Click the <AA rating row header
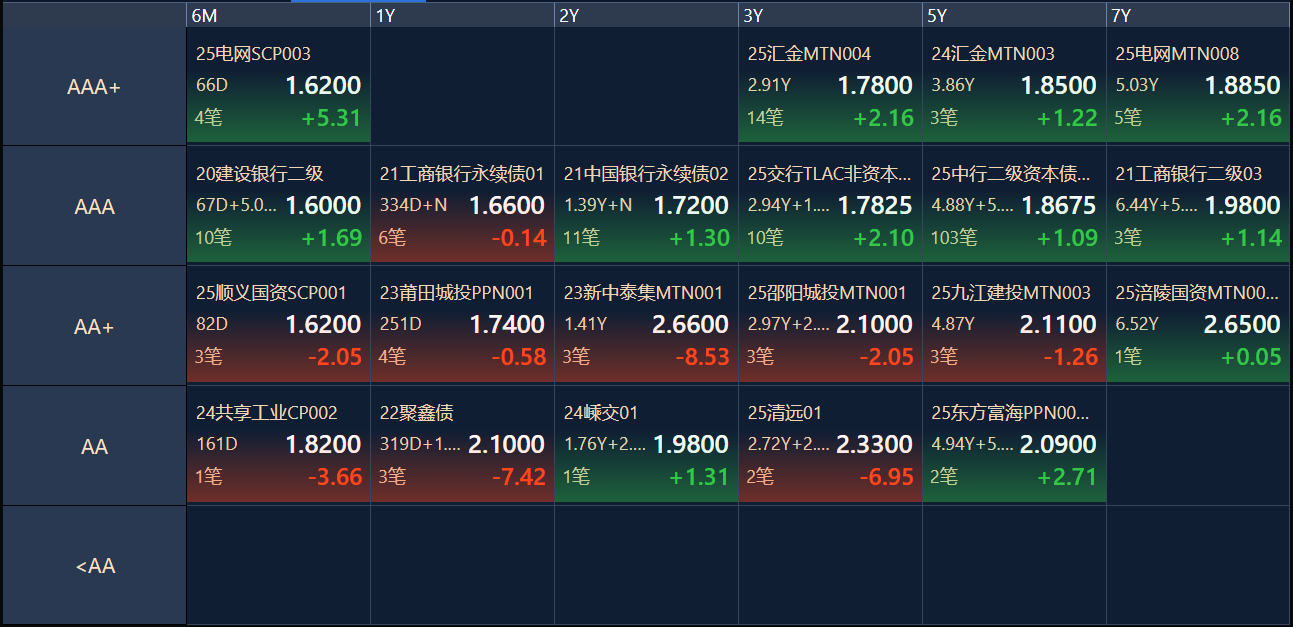 (x=94, y=566)
